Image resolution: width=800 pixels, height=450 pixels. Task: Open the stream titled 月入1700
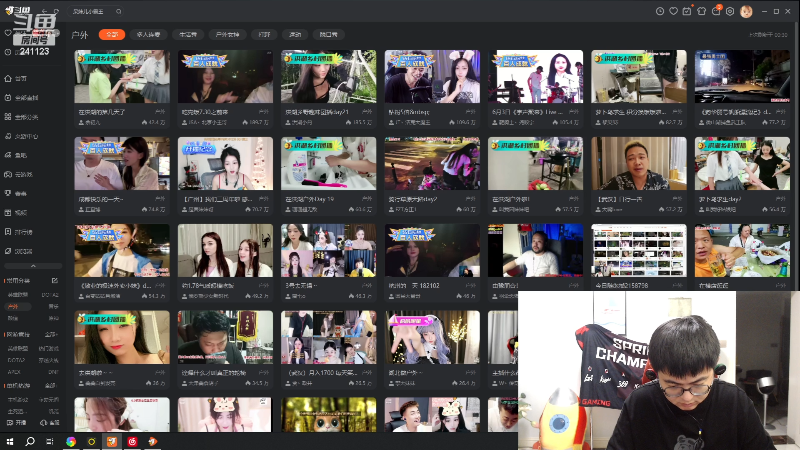tap(329, 349)
